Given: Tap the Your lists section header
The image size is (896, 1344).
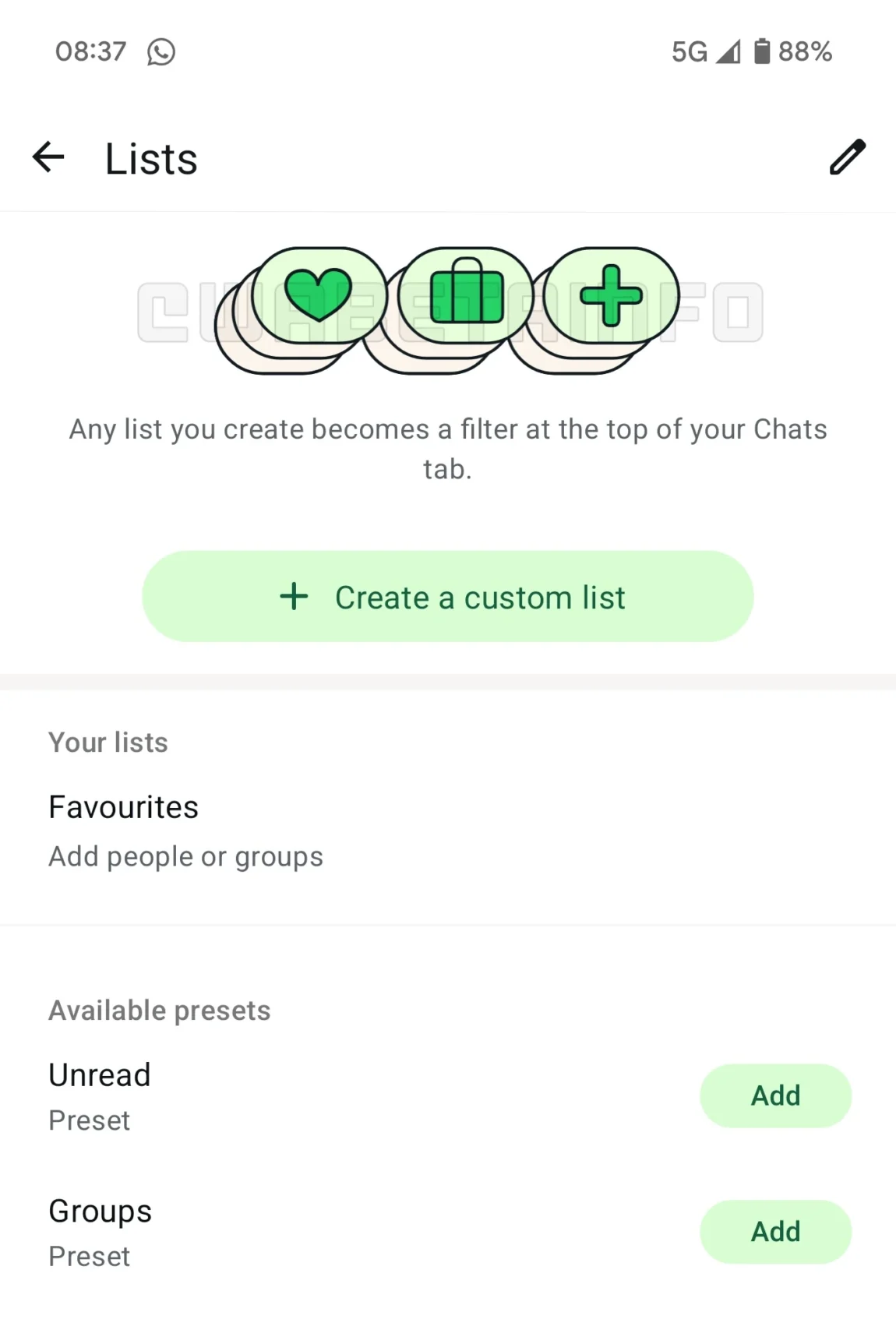Looking at the screenshot, I should click(108, 743).
